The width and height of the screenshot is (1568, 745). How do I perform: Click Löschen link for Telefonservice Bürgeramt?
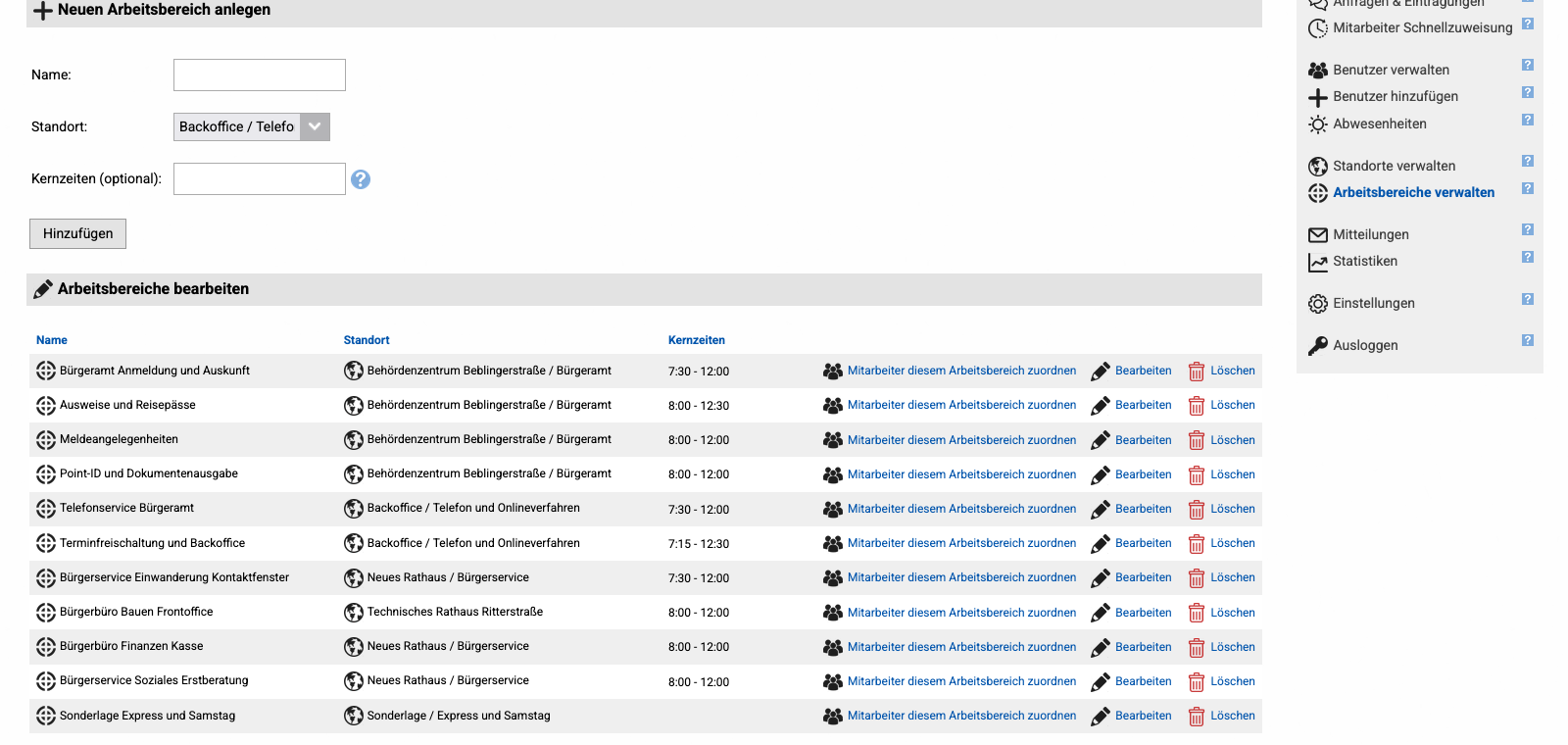pos(1232,509)
